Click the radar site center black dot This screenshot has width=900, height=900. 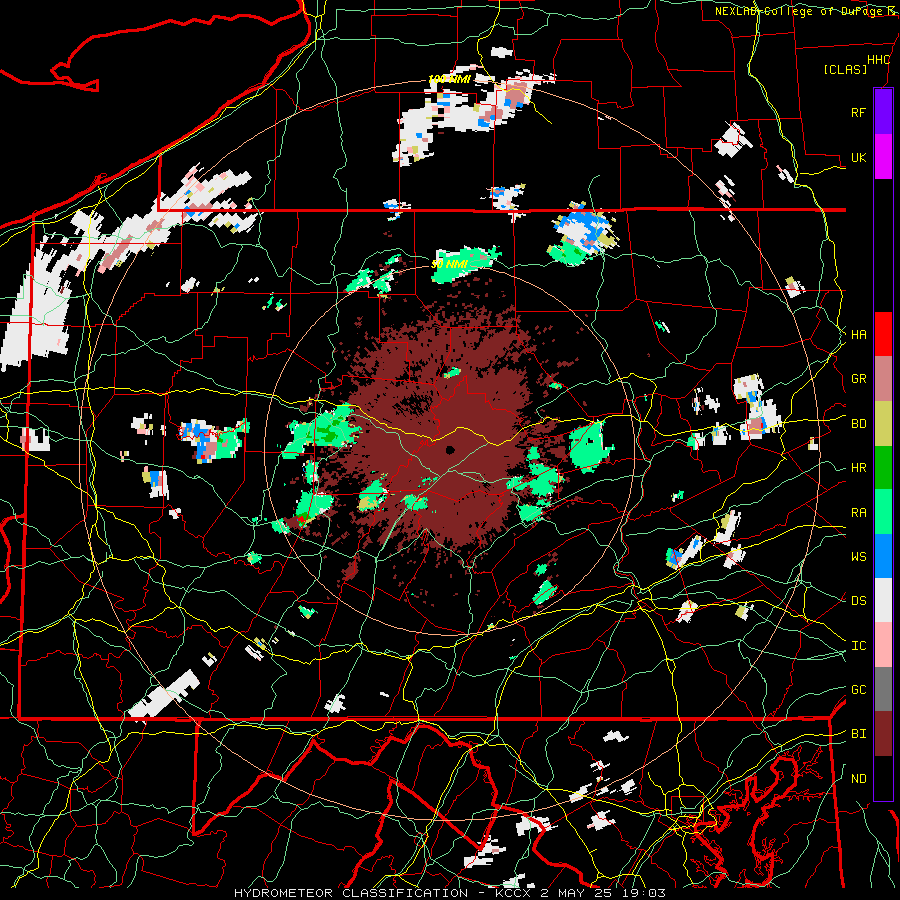tap(450, 449)
